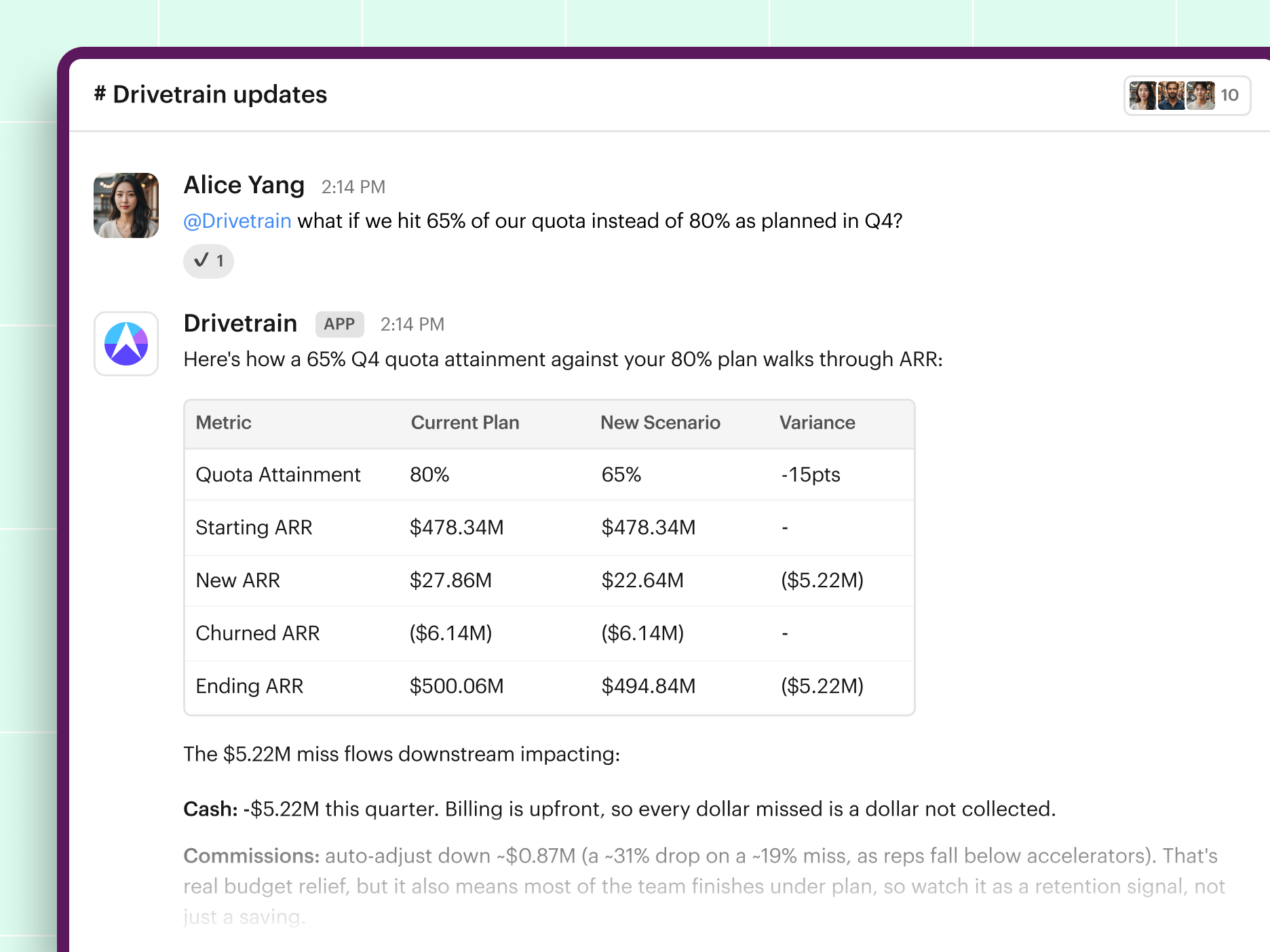Select the Current Plan column header

(465, 422)
